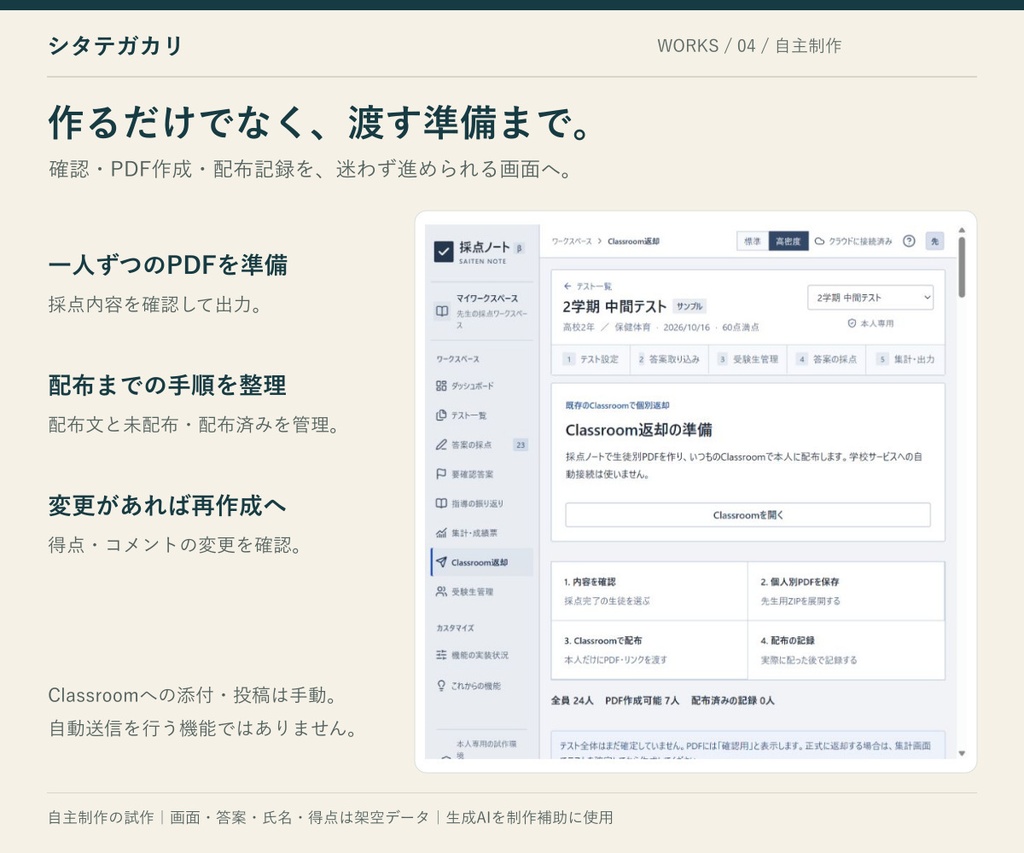1024x853 pixels.
Task: Click the cloud connected status icon
Action: tap(820, 241)
